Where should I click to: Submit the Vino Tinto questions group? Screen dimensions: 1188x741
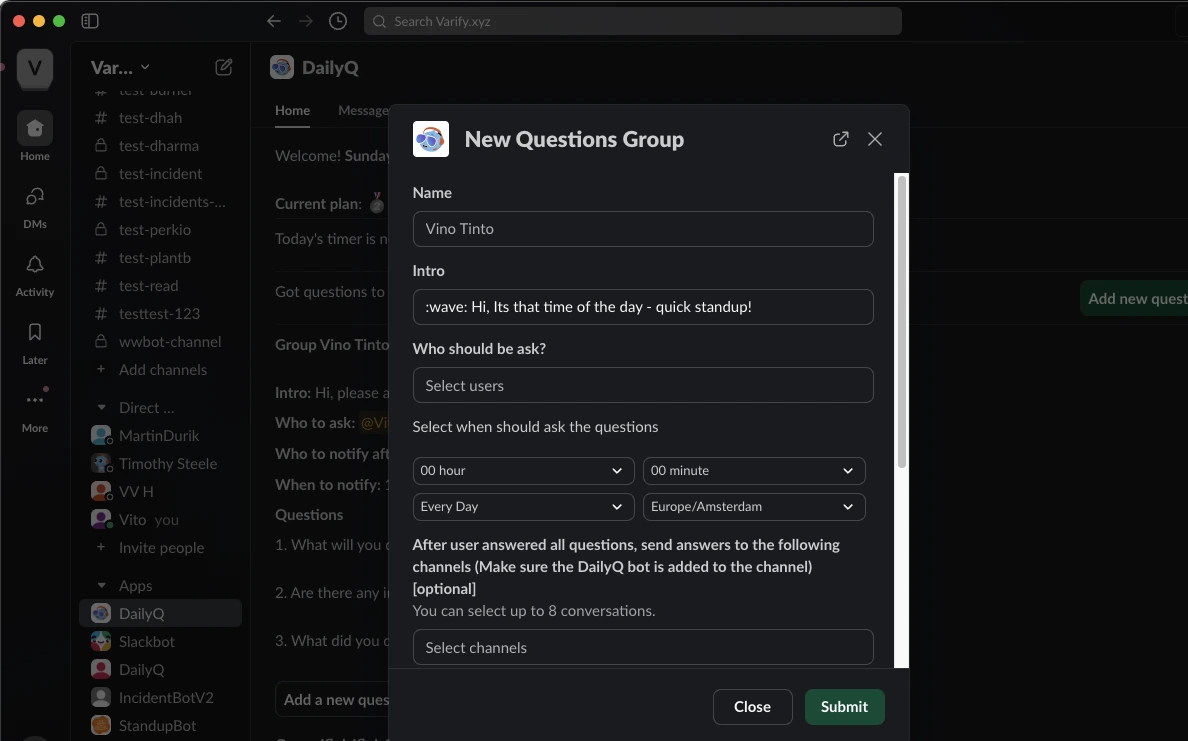[844, 707]
